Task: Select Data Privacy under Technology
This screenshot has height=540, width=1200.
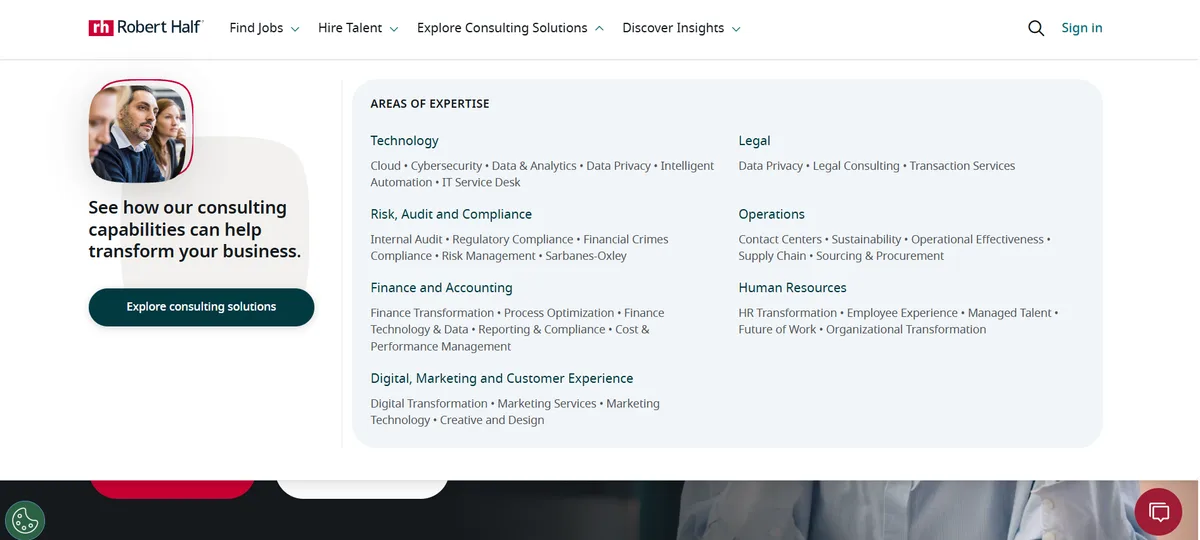Action: pyautogui.click(x=619, y=166)
